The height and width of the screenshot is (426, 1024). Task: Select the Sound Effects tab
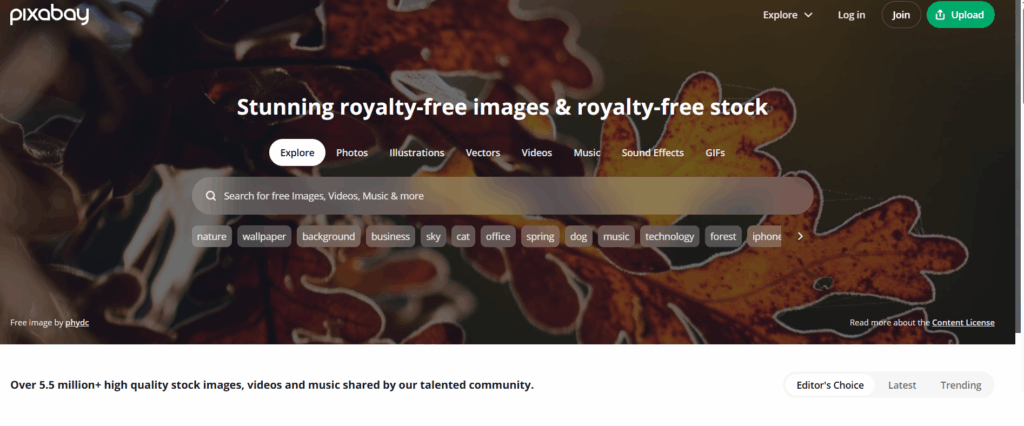click(x=652, y=153)
